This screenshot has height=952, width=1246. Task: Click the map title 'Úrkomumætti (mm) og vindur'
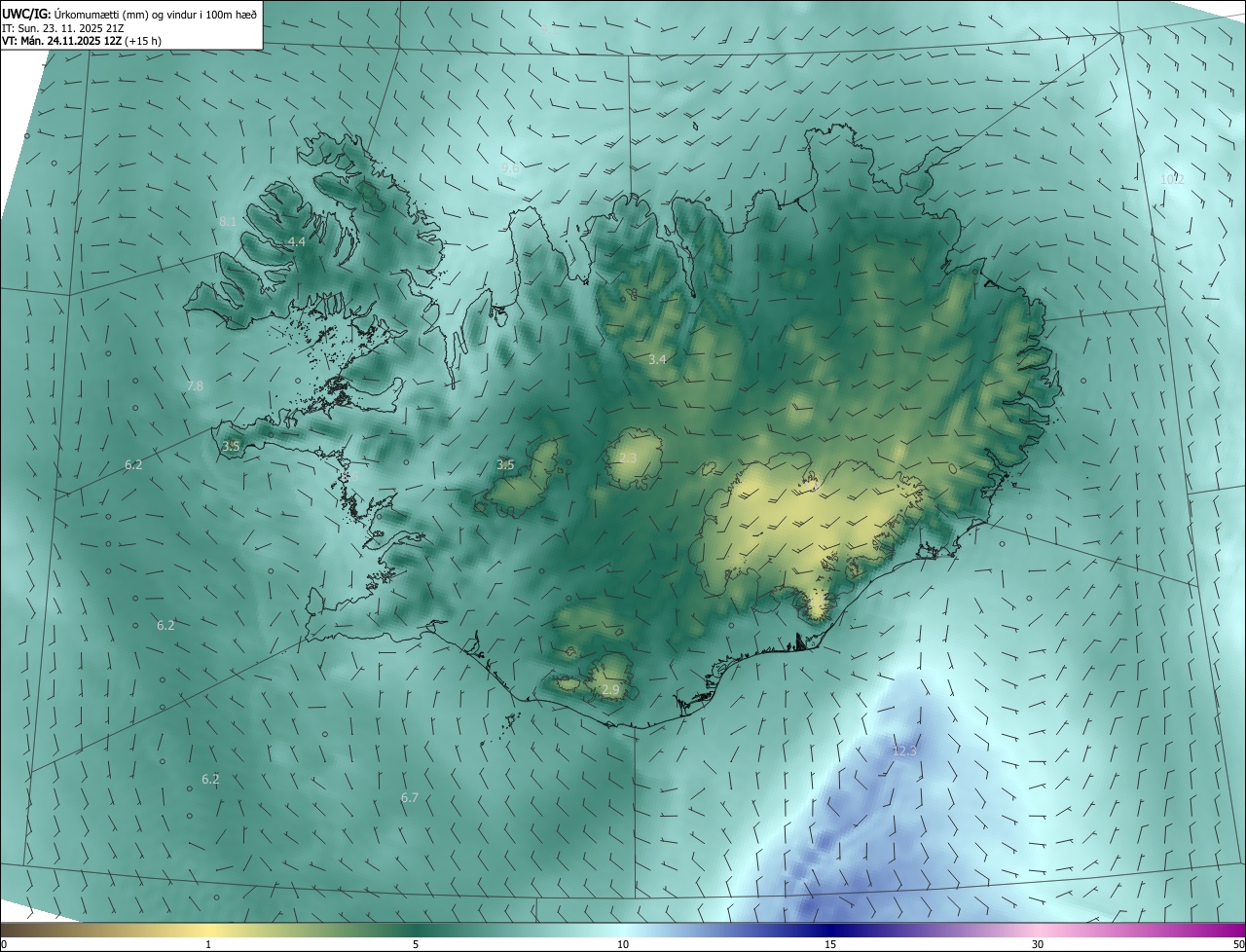tap(126, 14)
